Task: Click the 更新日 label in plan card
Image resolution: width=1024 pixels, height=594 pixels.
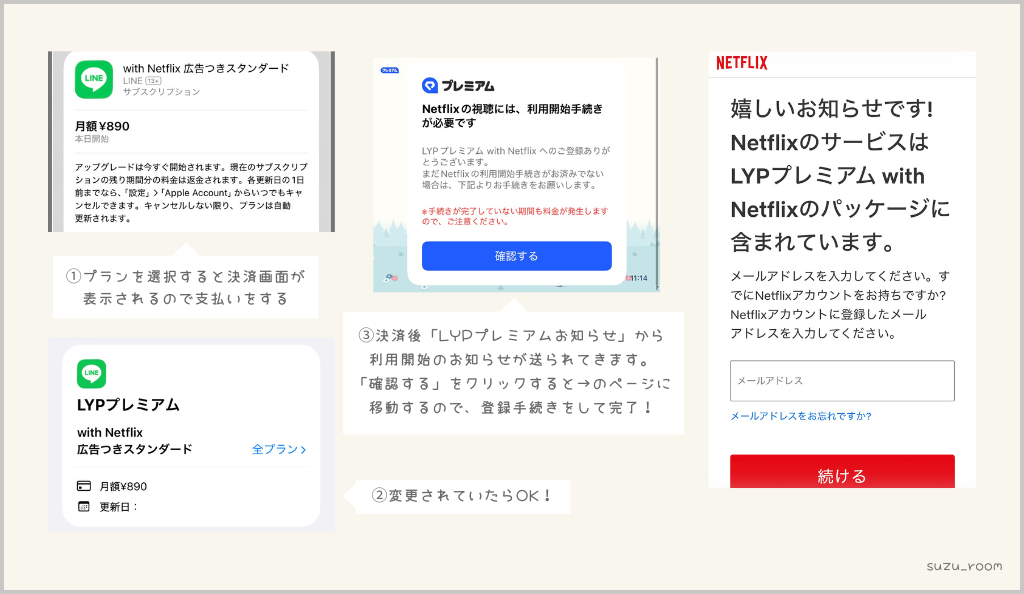Action: coord(118,506)
